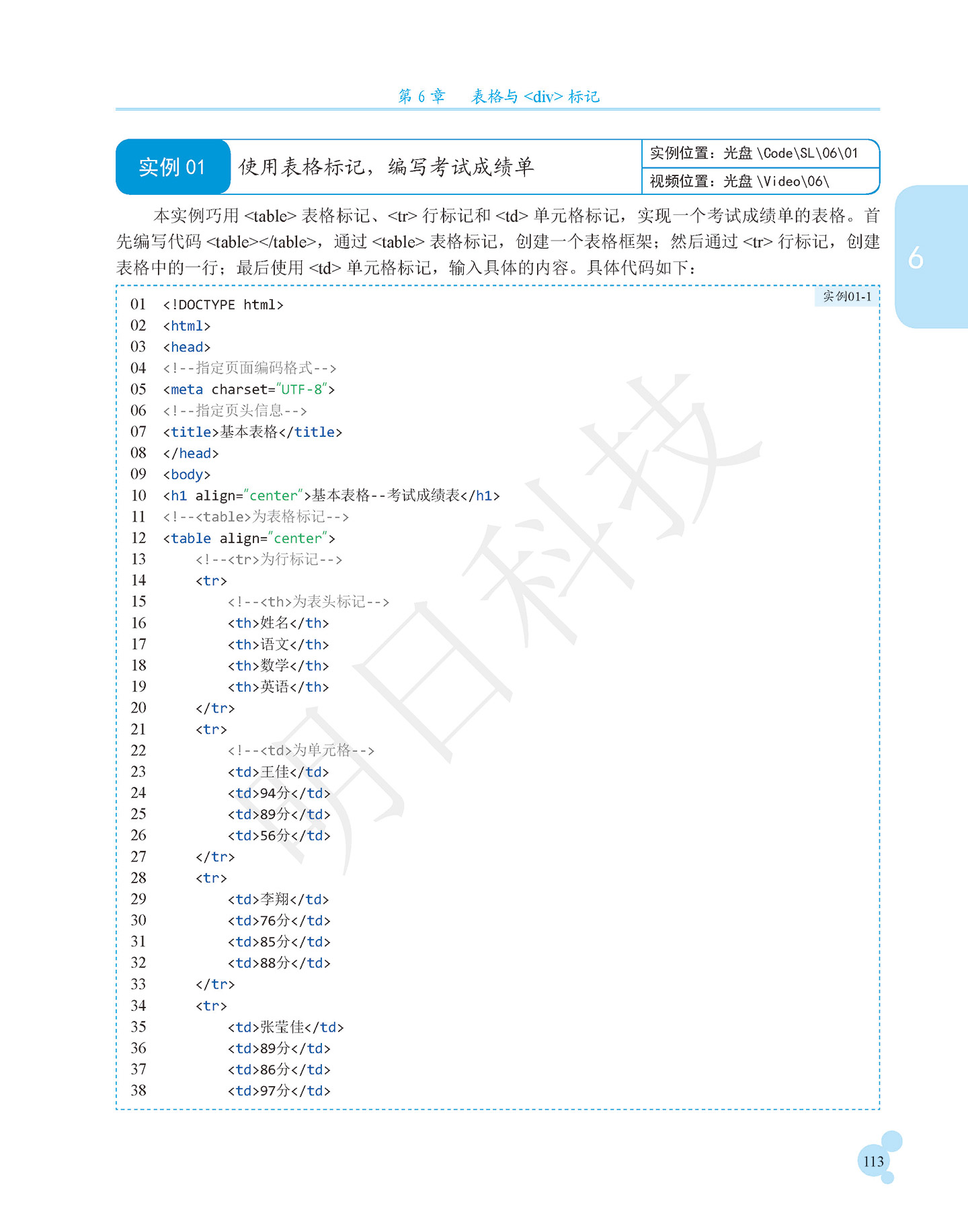Click "<td>89分</td>" on line 25
Screen dimensions: 968x1232
coord(279,815)
